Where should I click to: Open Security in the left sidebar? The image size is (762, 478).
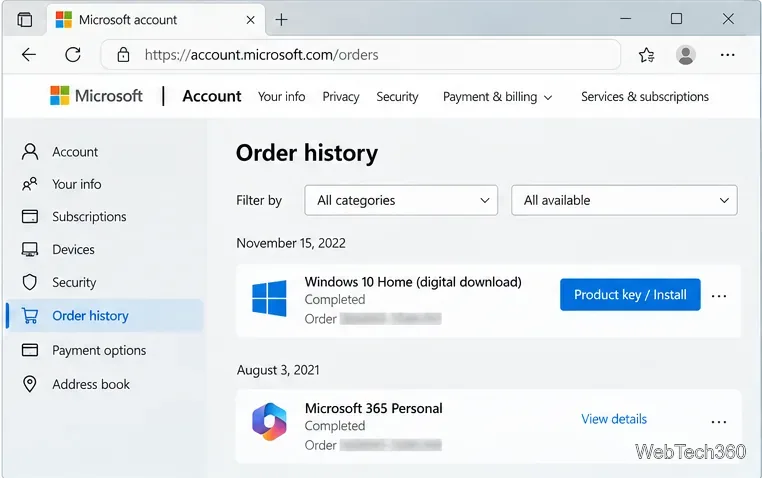(x=104, y=282)
